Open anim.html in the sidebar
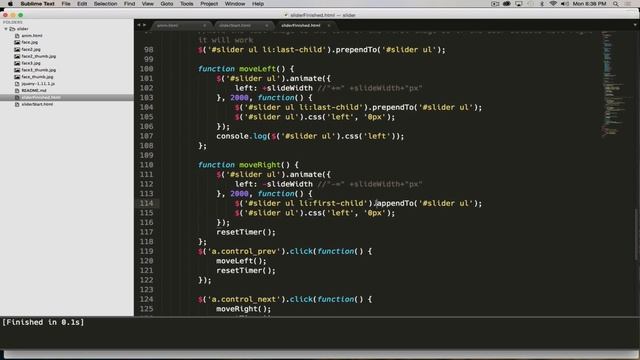Image resolution: width=640 pixels, height=360 pixels. click(x=32, y=36)
